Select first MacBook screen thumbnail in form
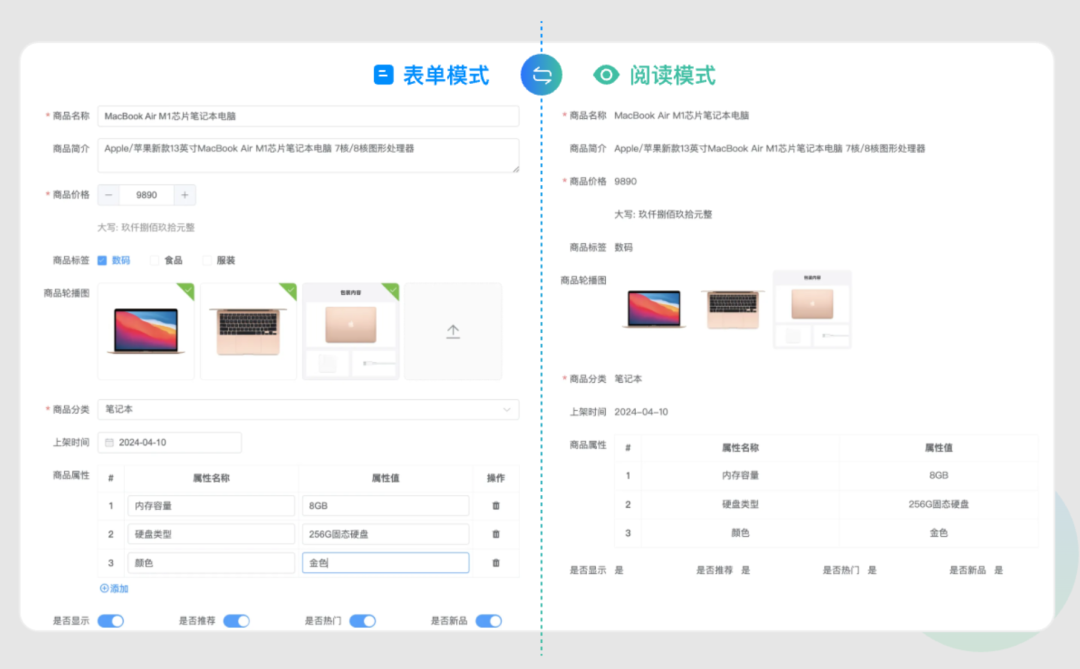 [146, 331]
